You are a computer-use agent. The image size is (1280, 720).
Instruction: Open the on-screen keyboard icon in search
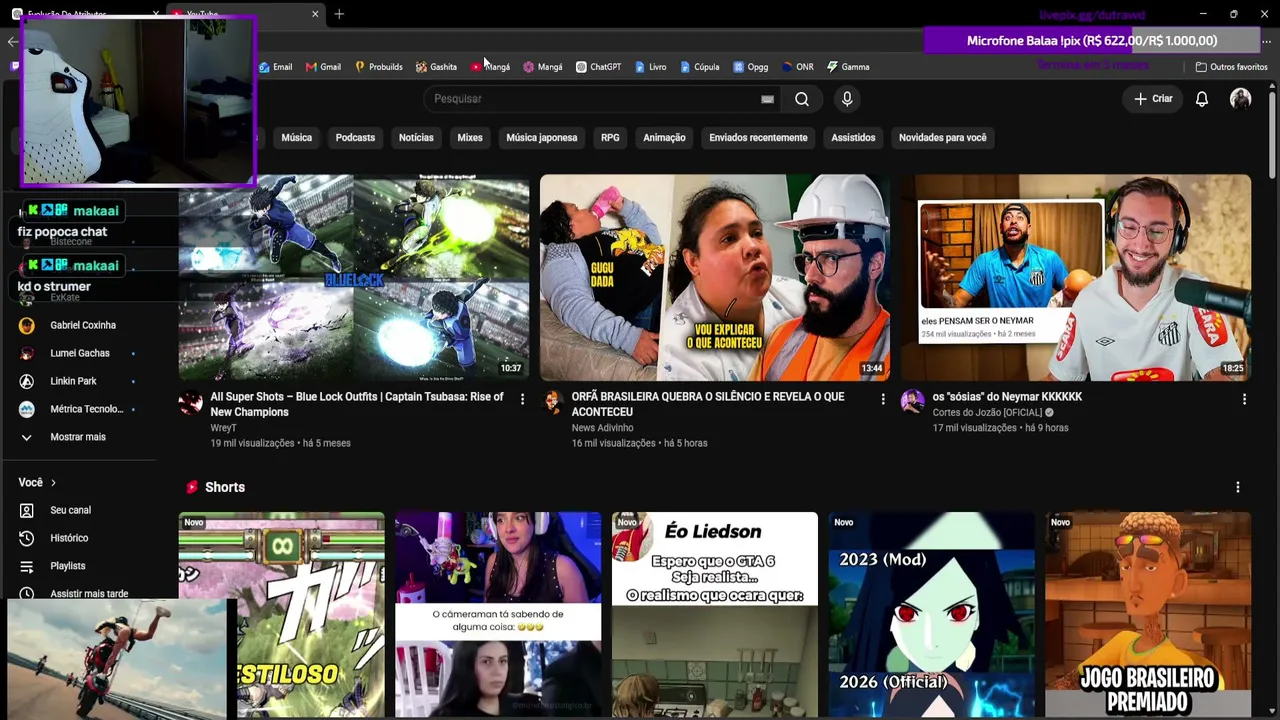767,99
